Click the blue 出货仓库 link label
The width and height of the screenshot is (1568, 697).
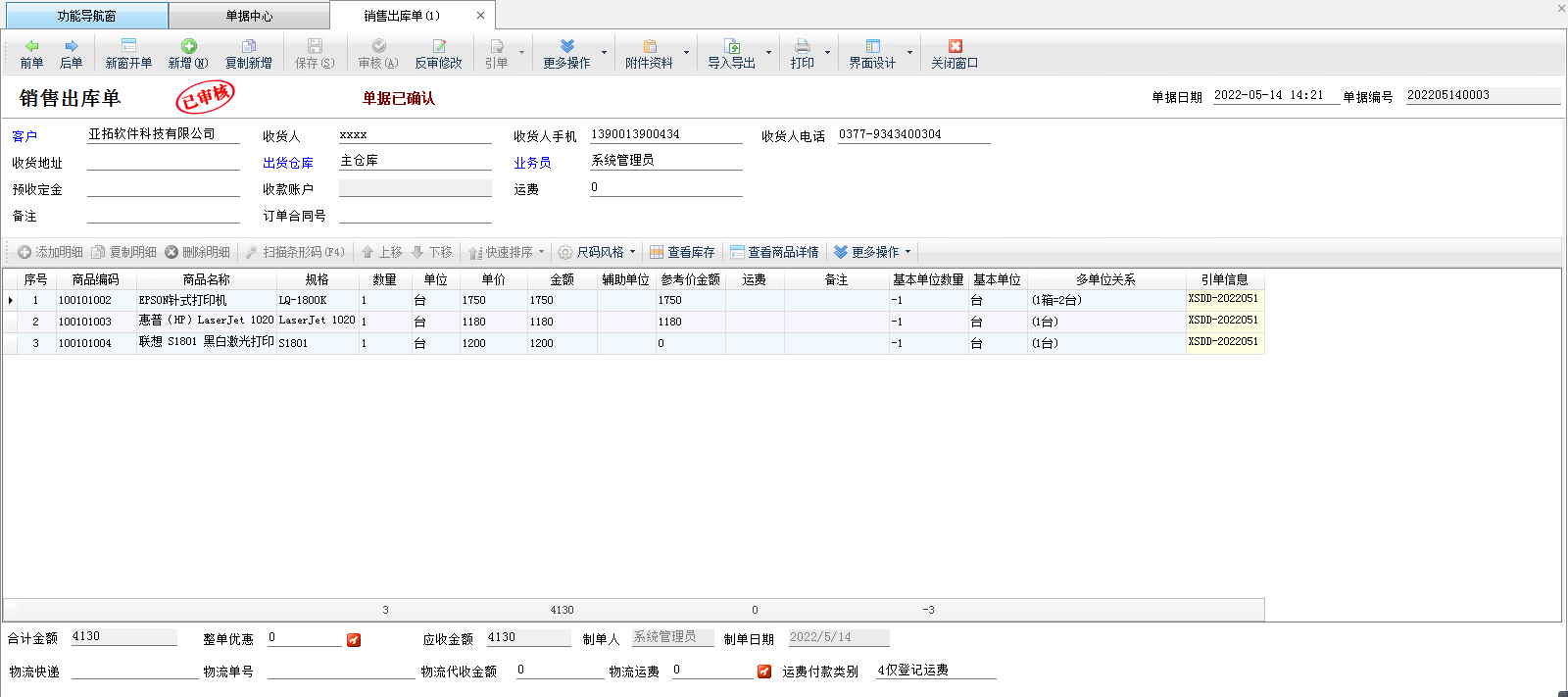[287, 163]
